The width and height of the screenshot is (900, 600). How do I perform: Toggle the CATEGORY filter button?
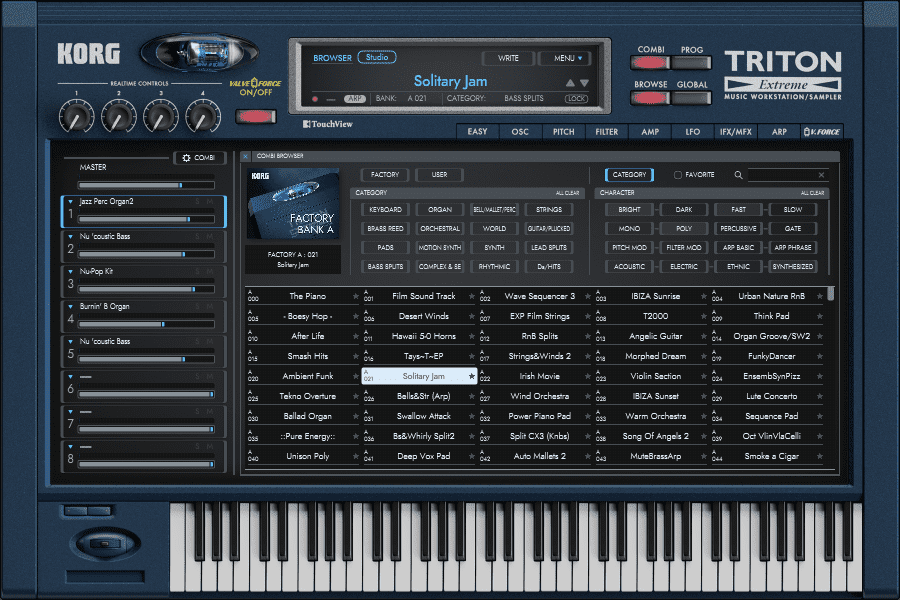[629, 175]
